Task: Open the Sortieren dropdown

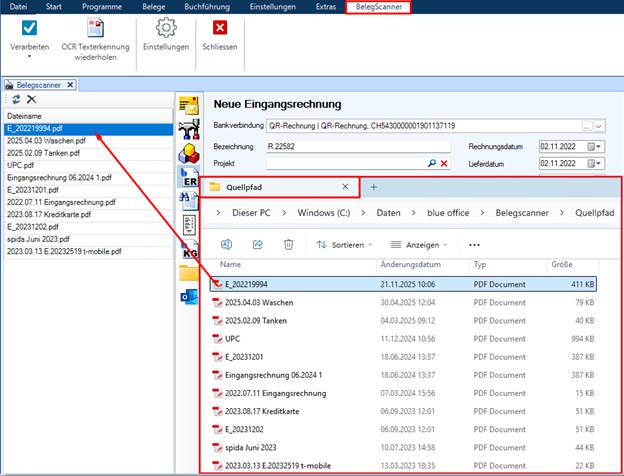Action: 344,245
